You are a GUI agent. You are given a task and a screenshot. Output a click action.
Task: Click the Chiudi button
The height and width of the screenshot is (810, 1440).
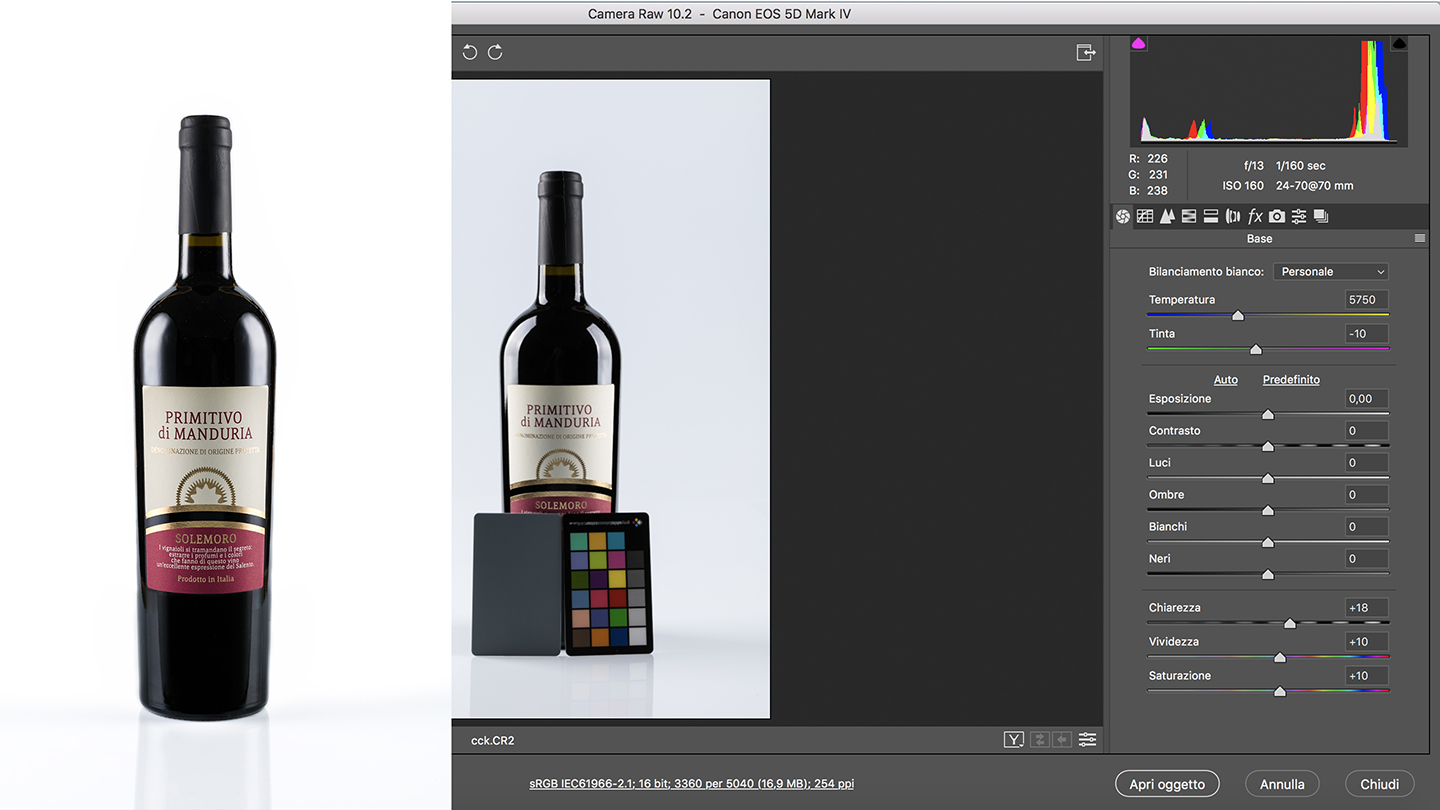pos(1379,784)
